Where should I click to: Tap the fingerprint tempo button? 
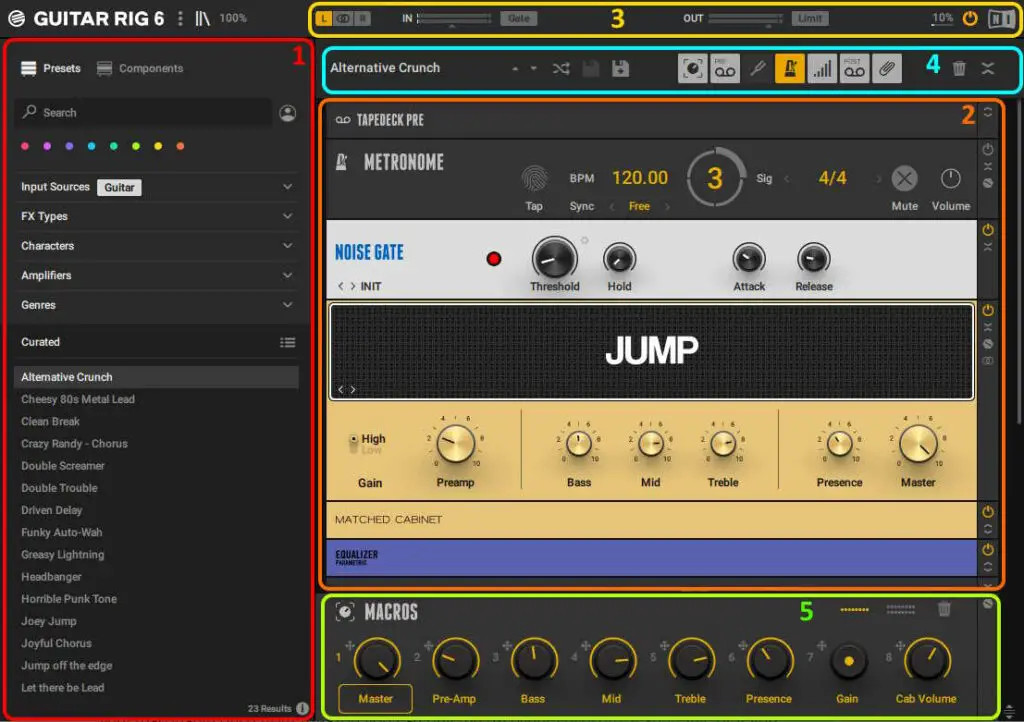pos(534,178)
